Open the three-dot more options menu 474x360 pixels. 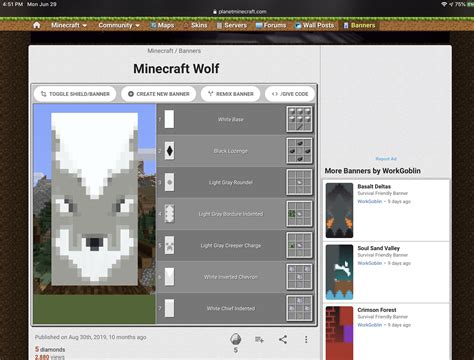point(306,340)
